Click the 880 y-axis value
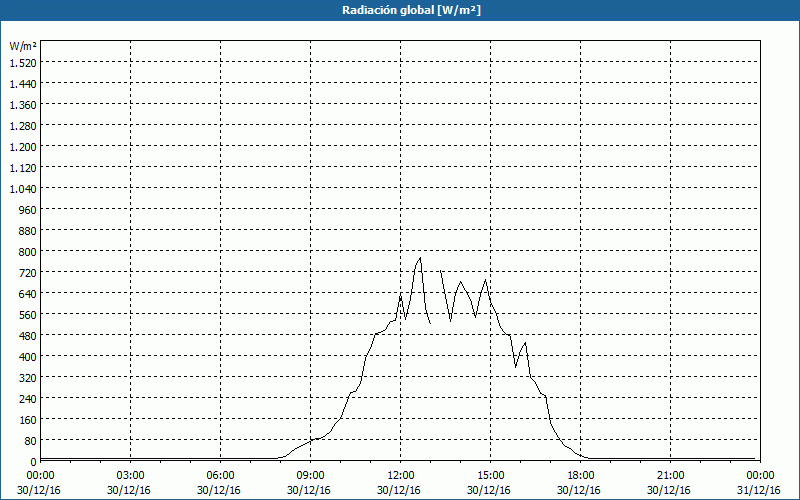 coord(28,231)
